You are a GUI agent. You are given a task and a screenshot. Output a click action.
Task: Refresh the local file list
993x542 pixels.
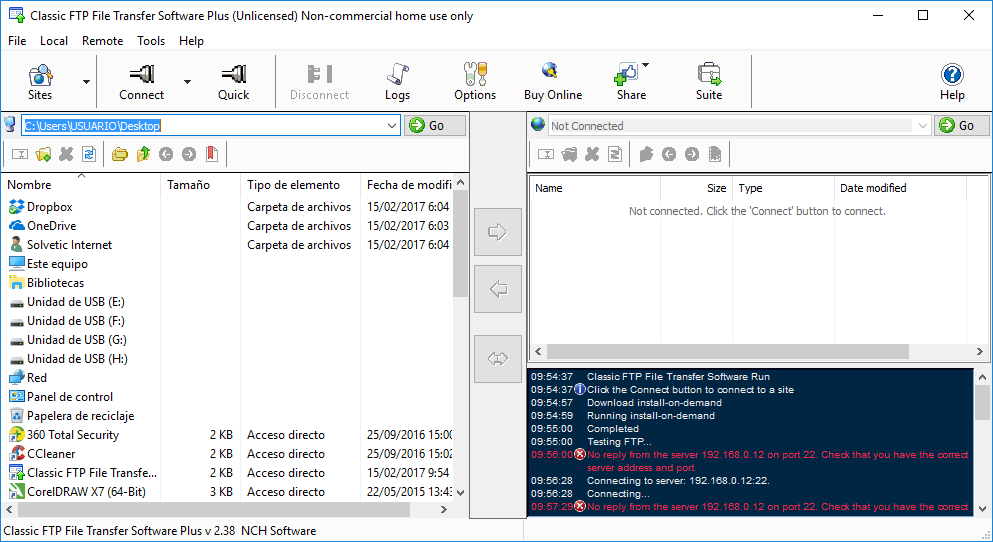pos(89,154)
